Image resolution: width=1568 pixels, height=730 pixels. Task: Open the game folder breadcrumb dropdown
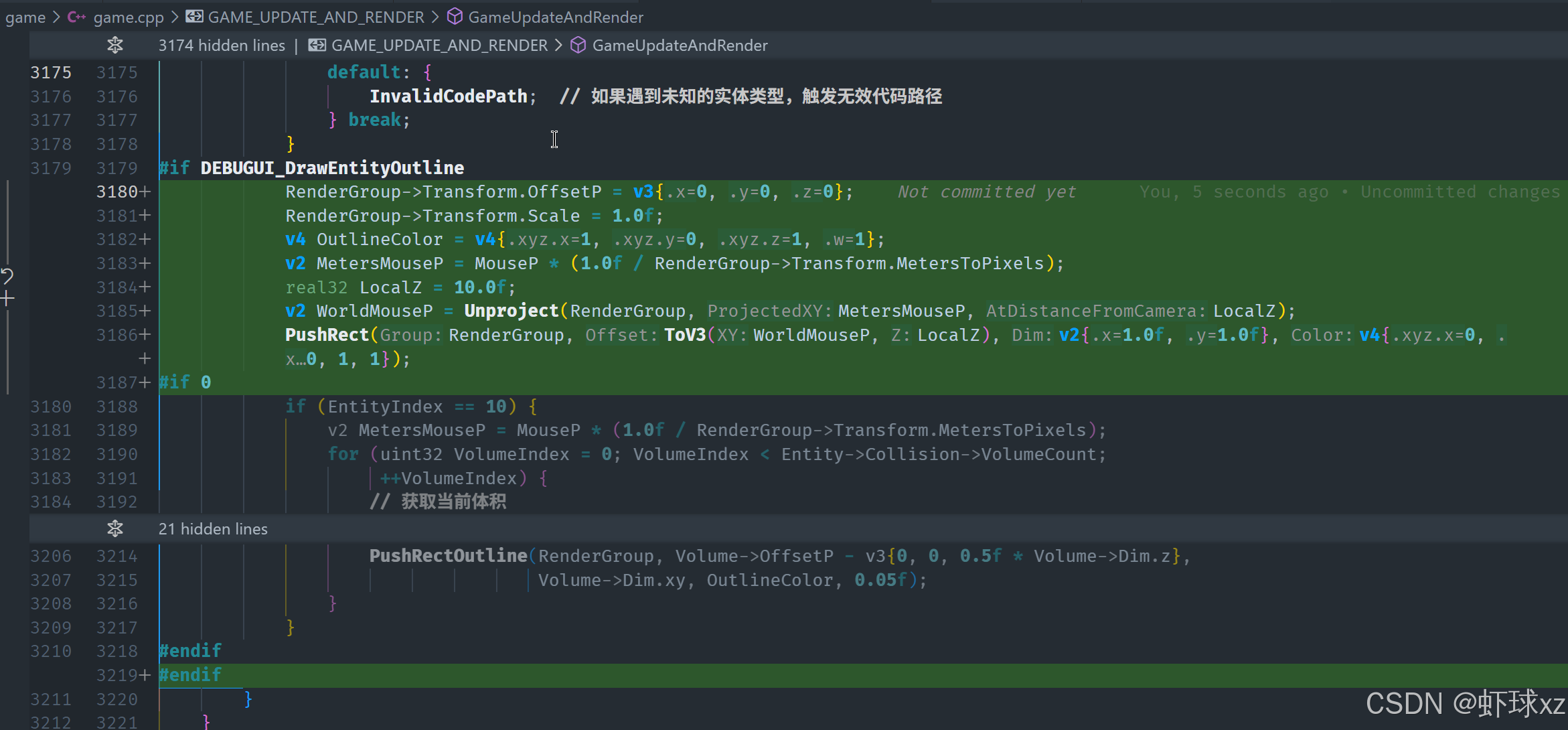[x=25, y=17]
